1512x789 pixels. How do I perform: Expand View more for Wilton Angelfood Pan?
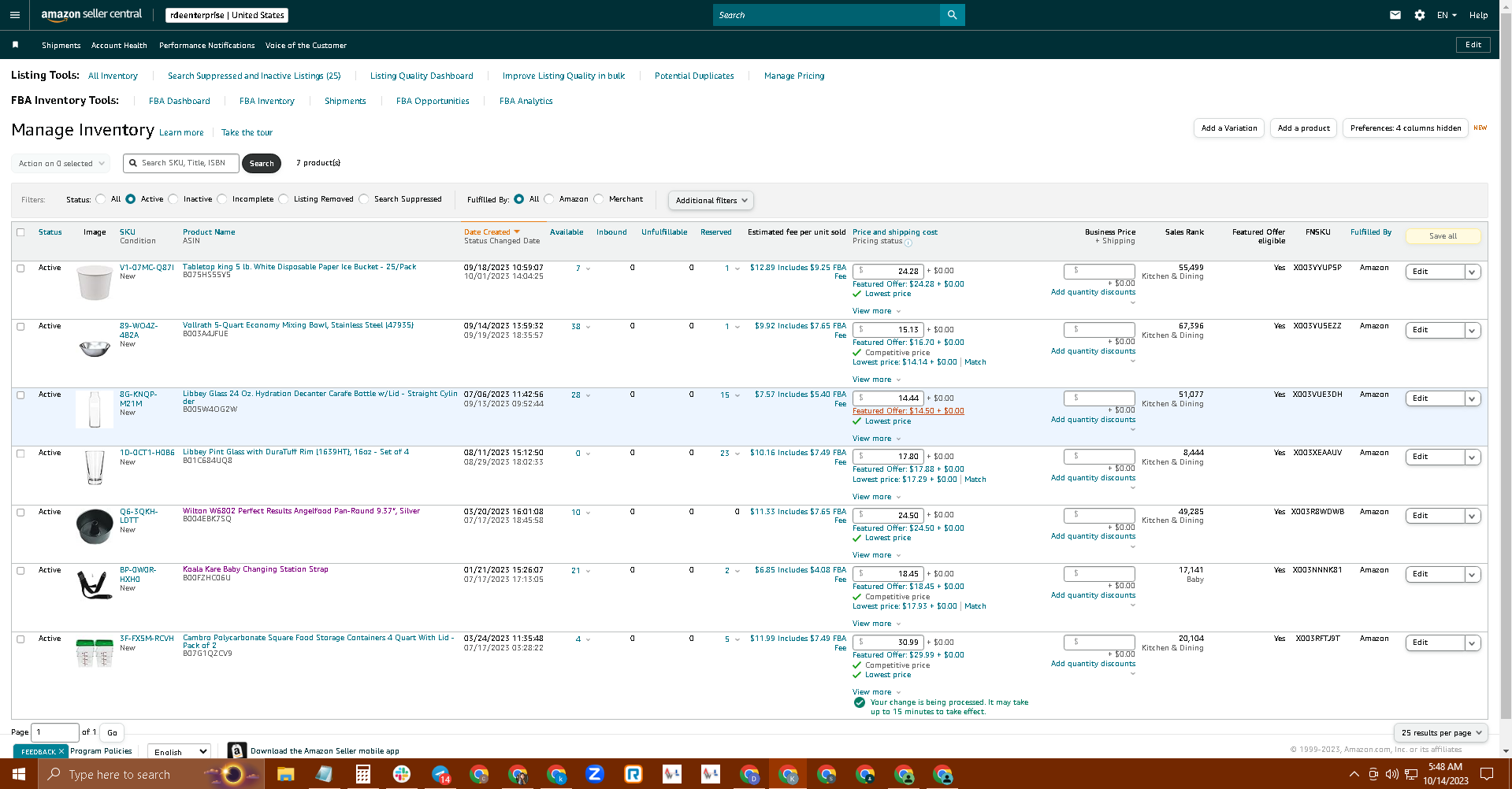(876, 555)
